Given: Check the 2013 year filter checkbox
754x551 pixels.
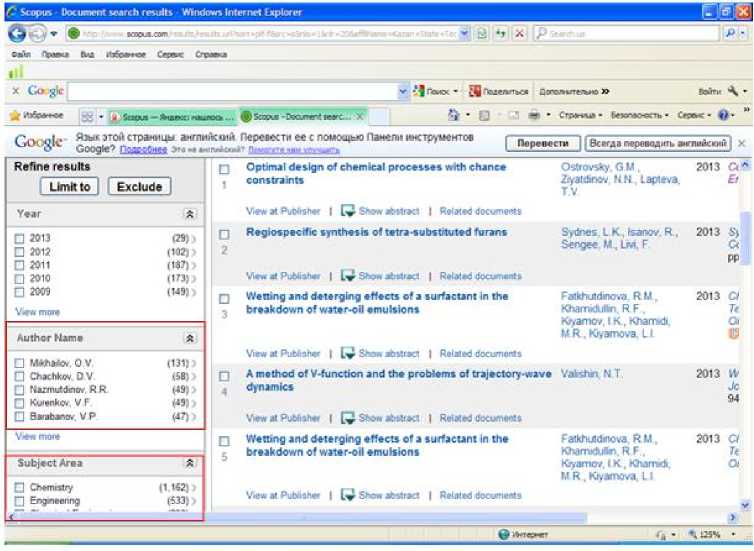Looking at the screenshot, I should click(x=19, y=238).
